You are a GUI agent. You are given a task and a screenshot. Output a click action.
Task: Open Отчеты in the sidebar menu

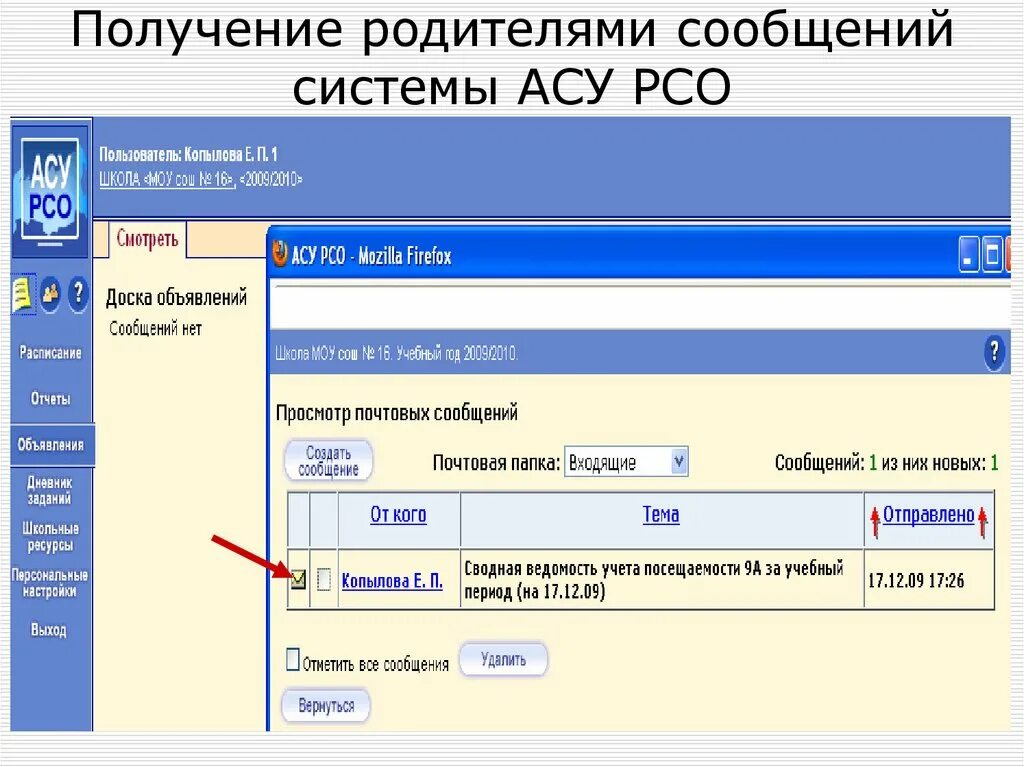tap(50, 399)
